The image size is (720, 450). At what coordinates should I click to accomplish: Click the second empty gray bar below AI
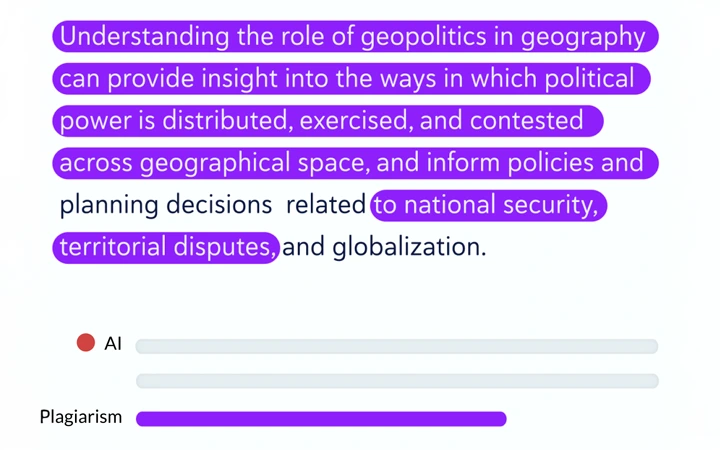tap(397, 381)
